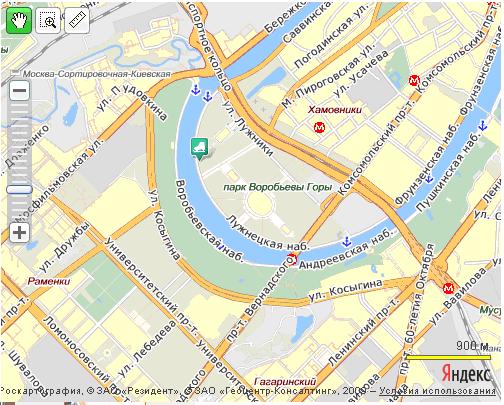This screenshot has width=504, height=405.
Task: Click the zoom in plus button
Action: coord(19,232)
